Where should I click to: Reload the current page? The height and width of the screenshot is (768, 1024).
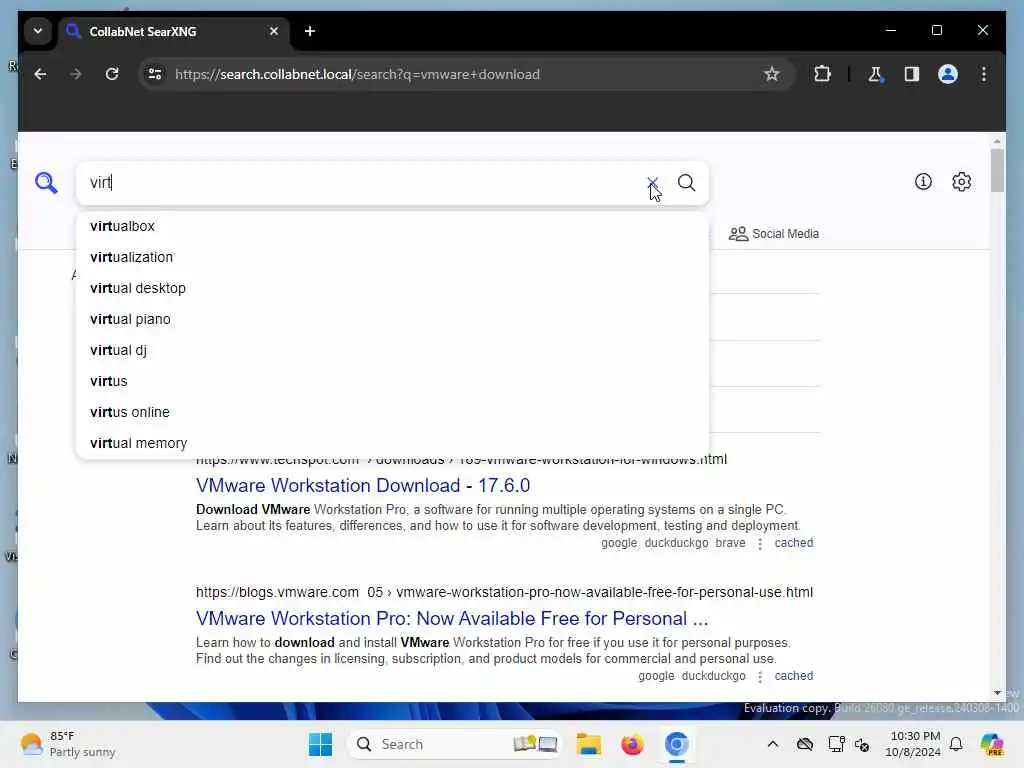point(112,74)
